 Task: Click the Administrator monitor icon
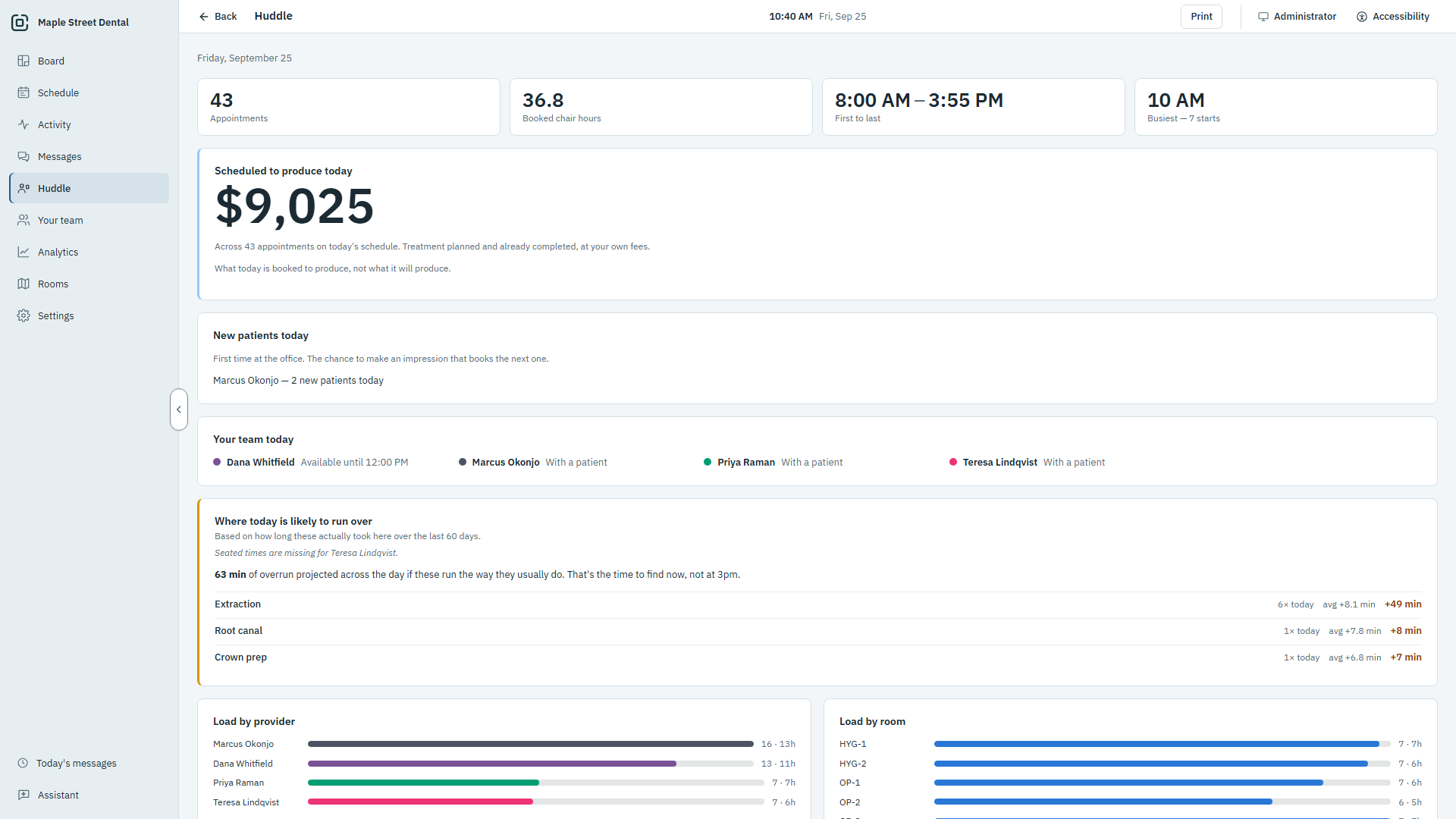(x=1263, y=17)
